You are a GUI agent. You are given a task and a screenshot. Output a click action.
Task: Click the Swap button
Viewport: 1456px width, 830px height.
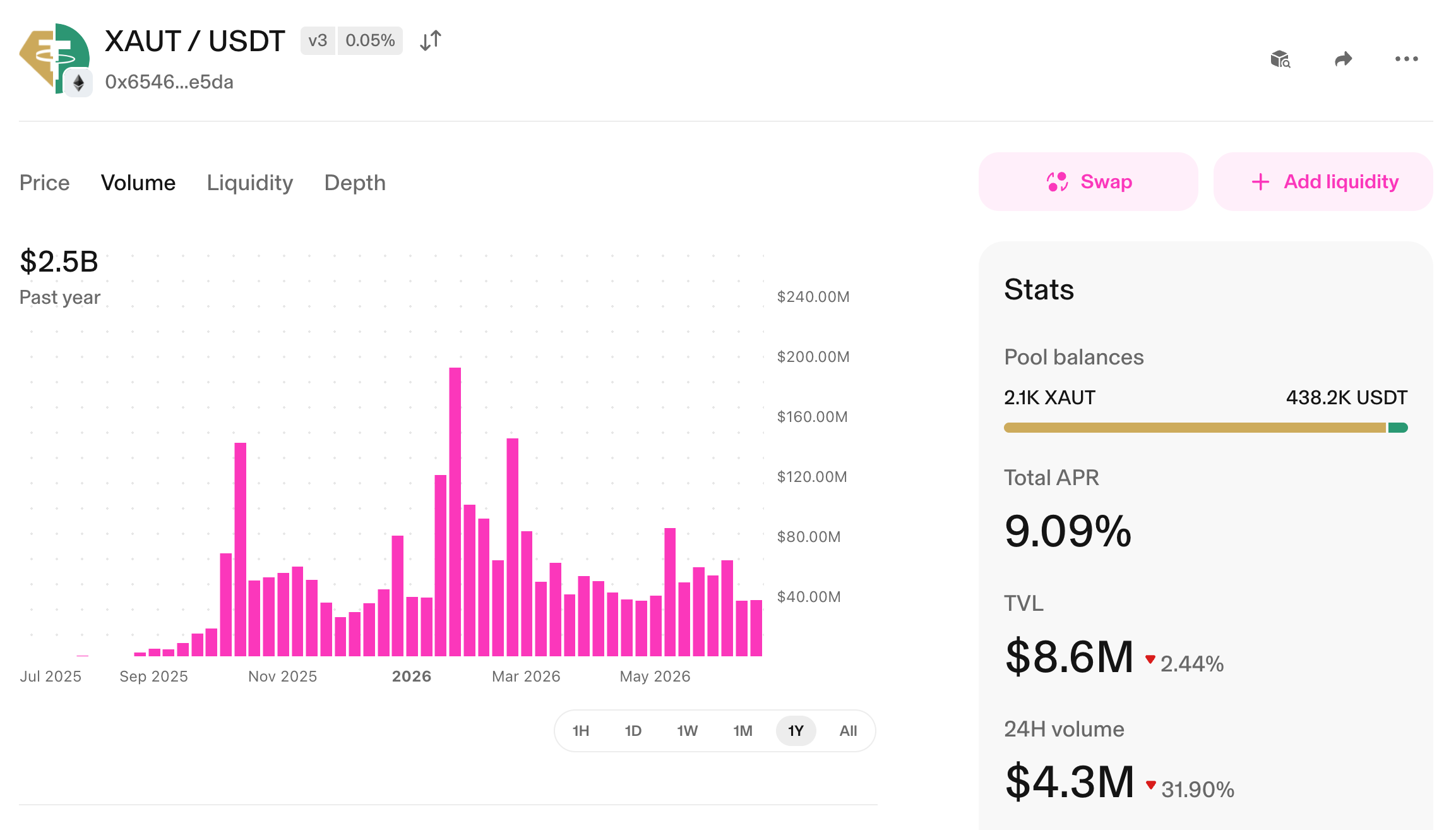point(1089,182)
